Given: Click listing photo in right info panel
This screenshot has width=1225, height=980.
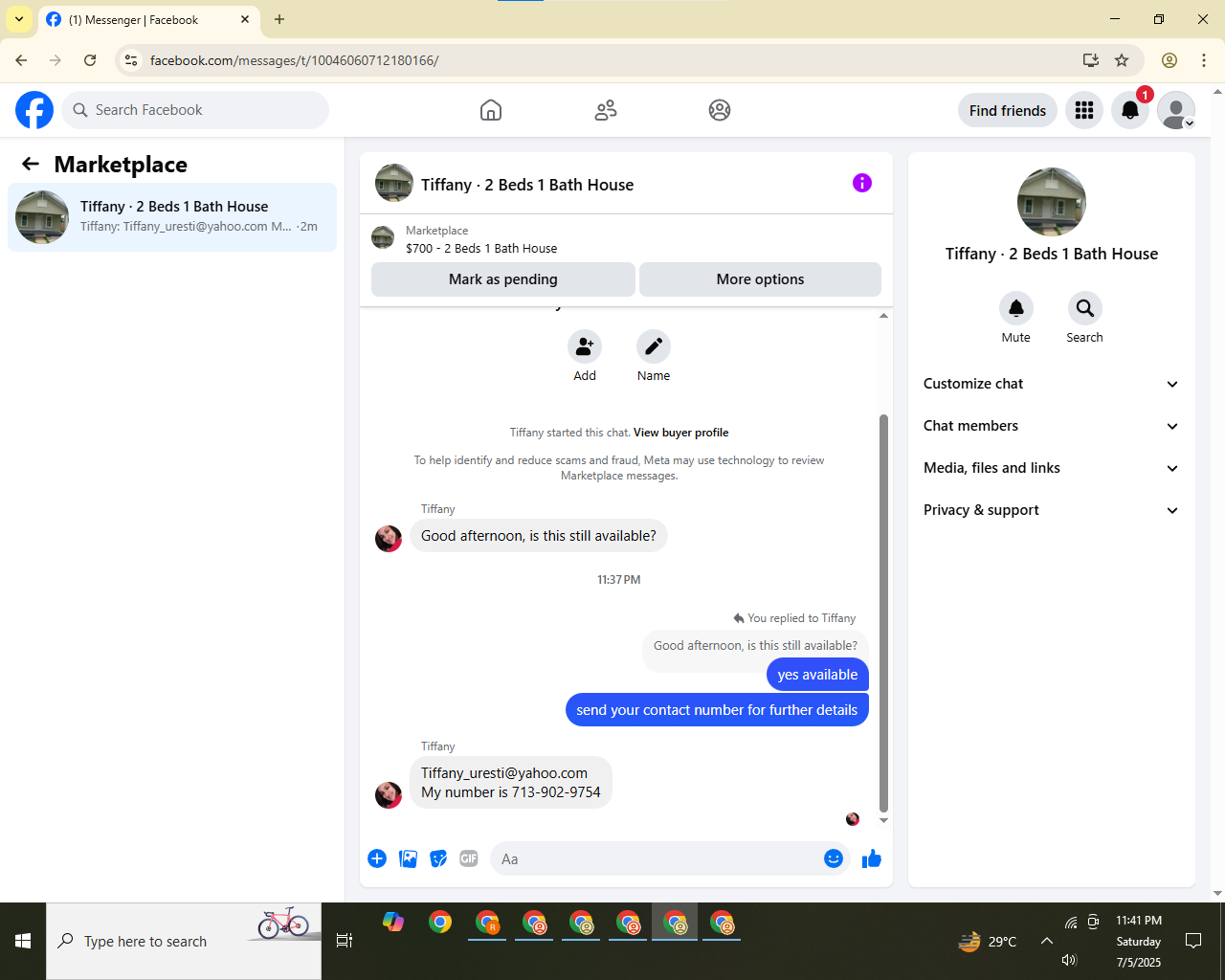Looking at the screenshot, I should pyautogui.click(x=1052, y=202).
